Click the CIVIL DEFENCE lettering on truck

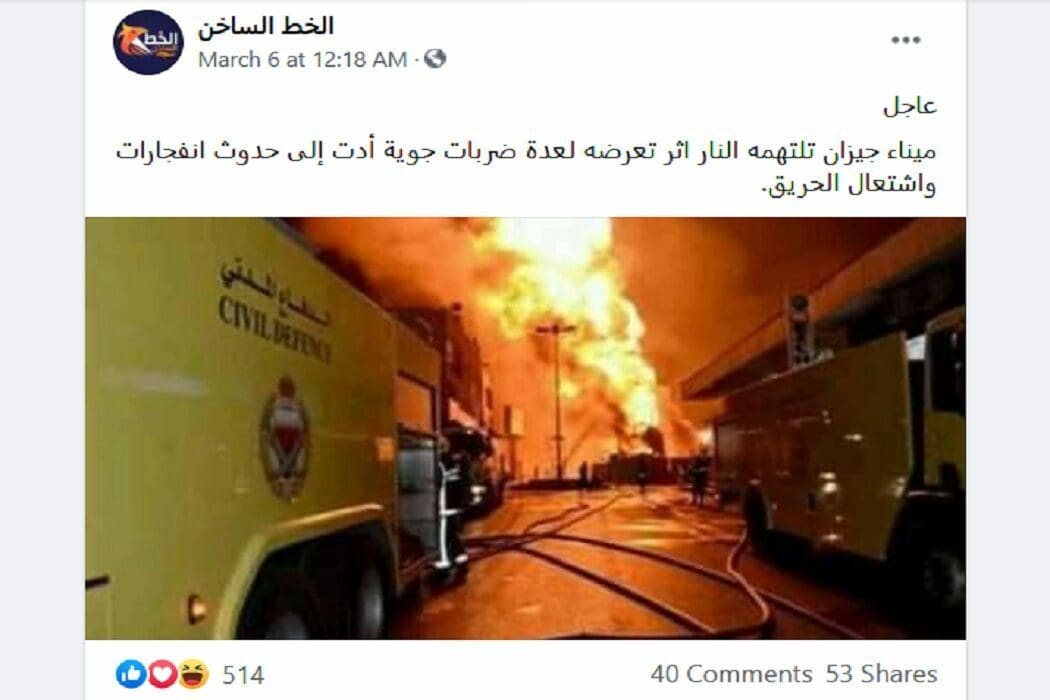tap(275, 331)
